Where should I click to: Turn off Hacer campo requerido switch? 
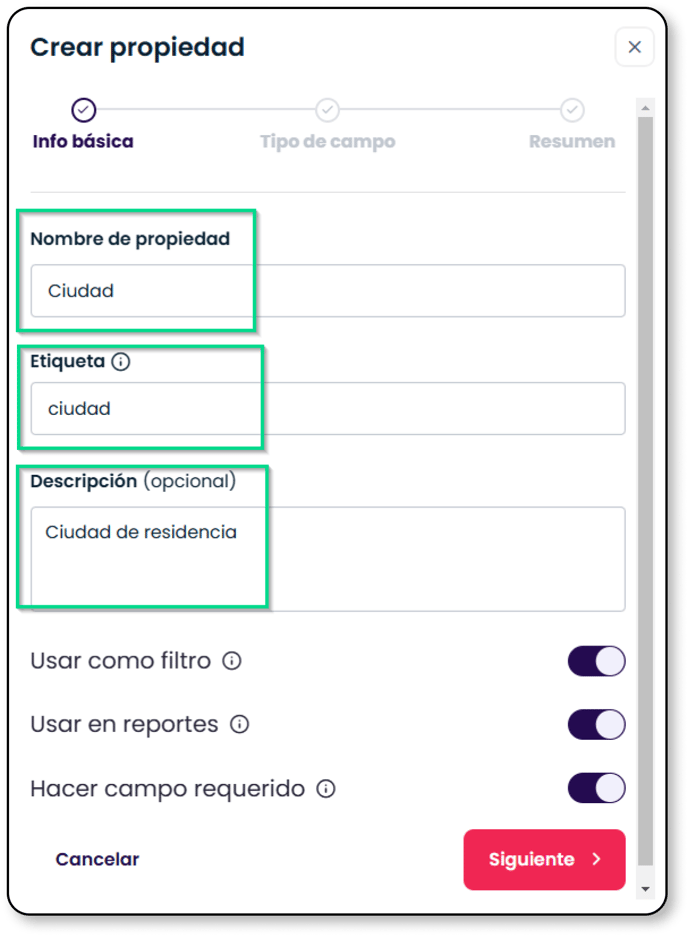tap(596, 788)
